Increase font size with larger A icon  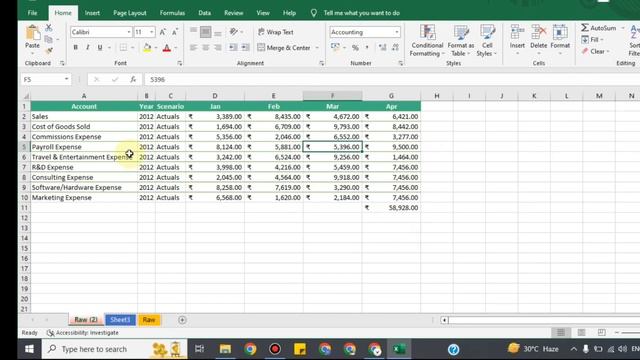pos(162,32)
